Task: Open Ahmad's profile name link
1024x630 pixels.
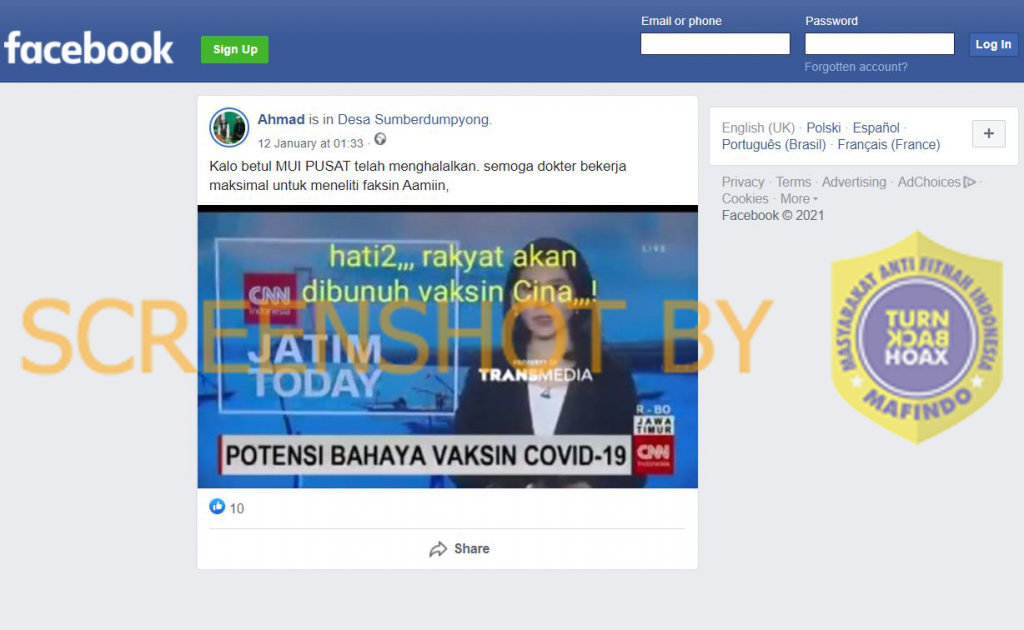Action: [x=281, y=119]
